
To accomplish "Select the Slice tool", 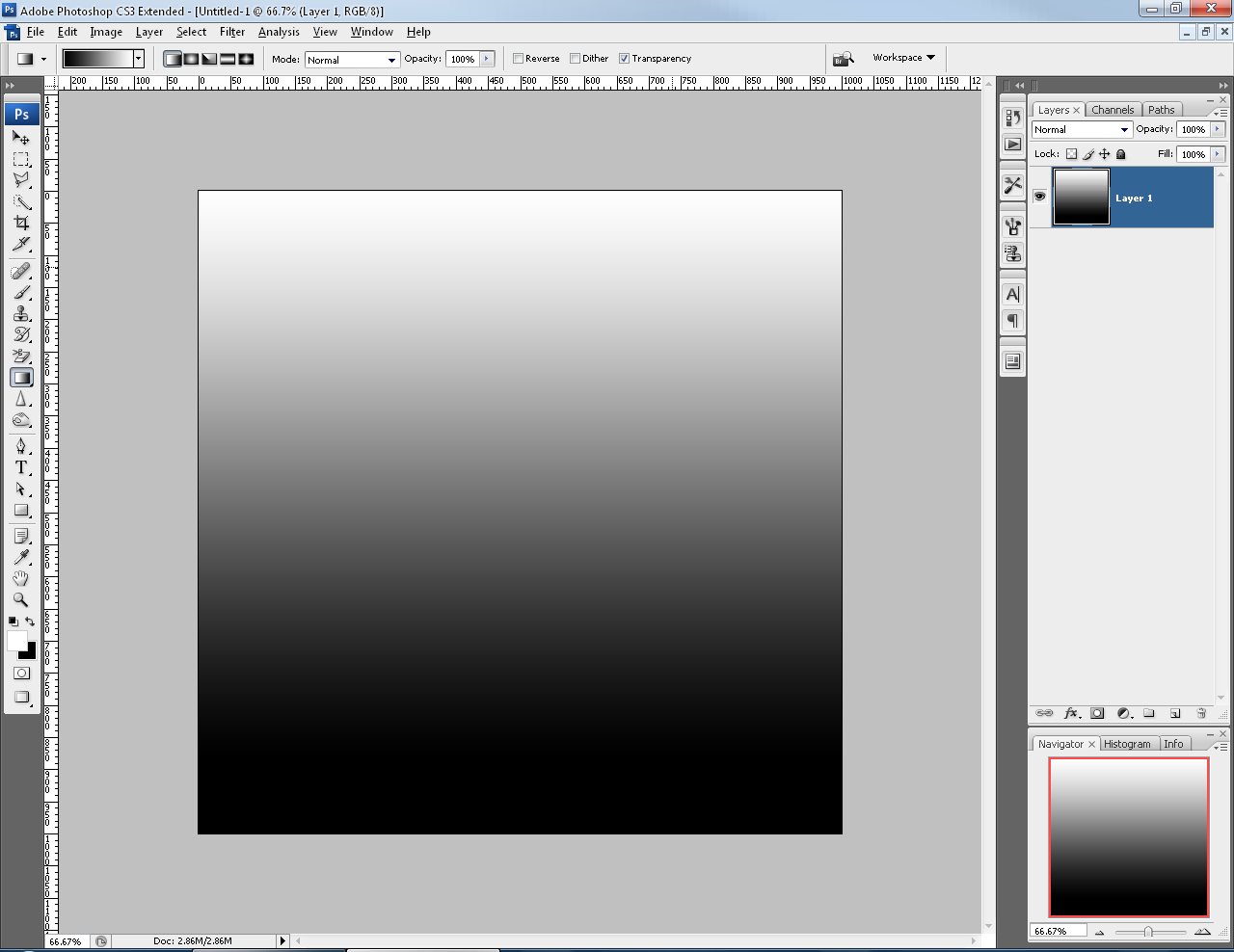I will tap(21, 244).
